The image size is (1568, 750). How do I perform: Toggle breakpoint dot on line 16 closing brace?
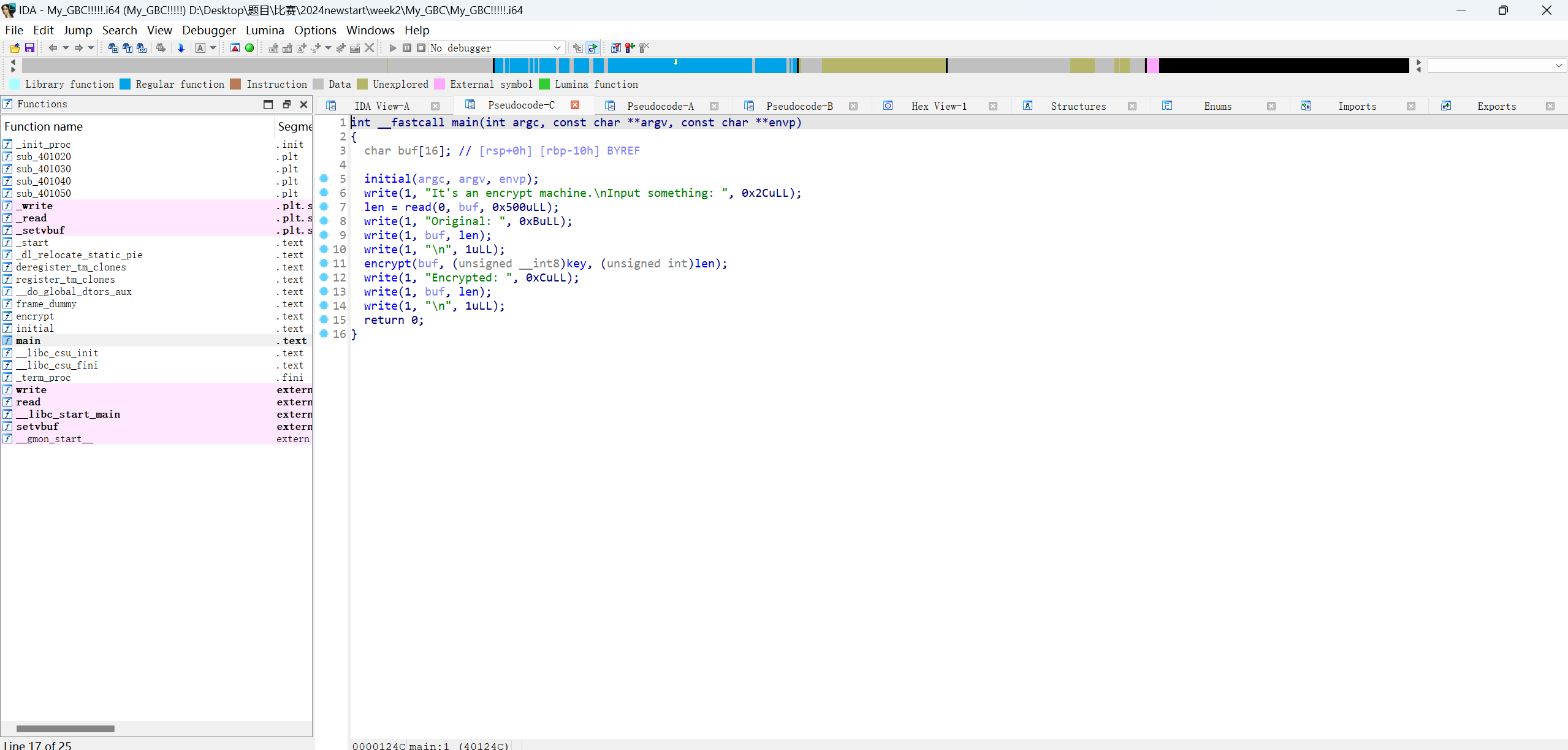pyautogui.click(x=324, y=334)
